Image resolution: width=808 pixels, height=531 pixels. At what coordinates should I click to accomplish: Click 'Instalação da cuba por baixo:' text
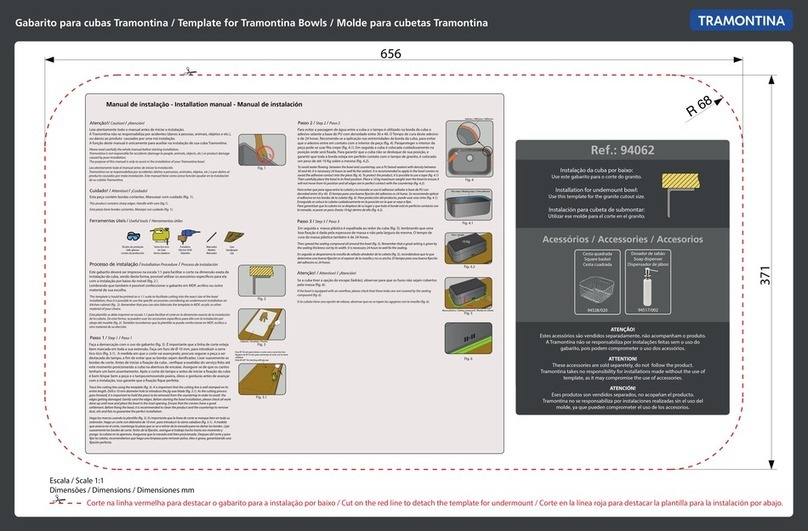[596, 170]
